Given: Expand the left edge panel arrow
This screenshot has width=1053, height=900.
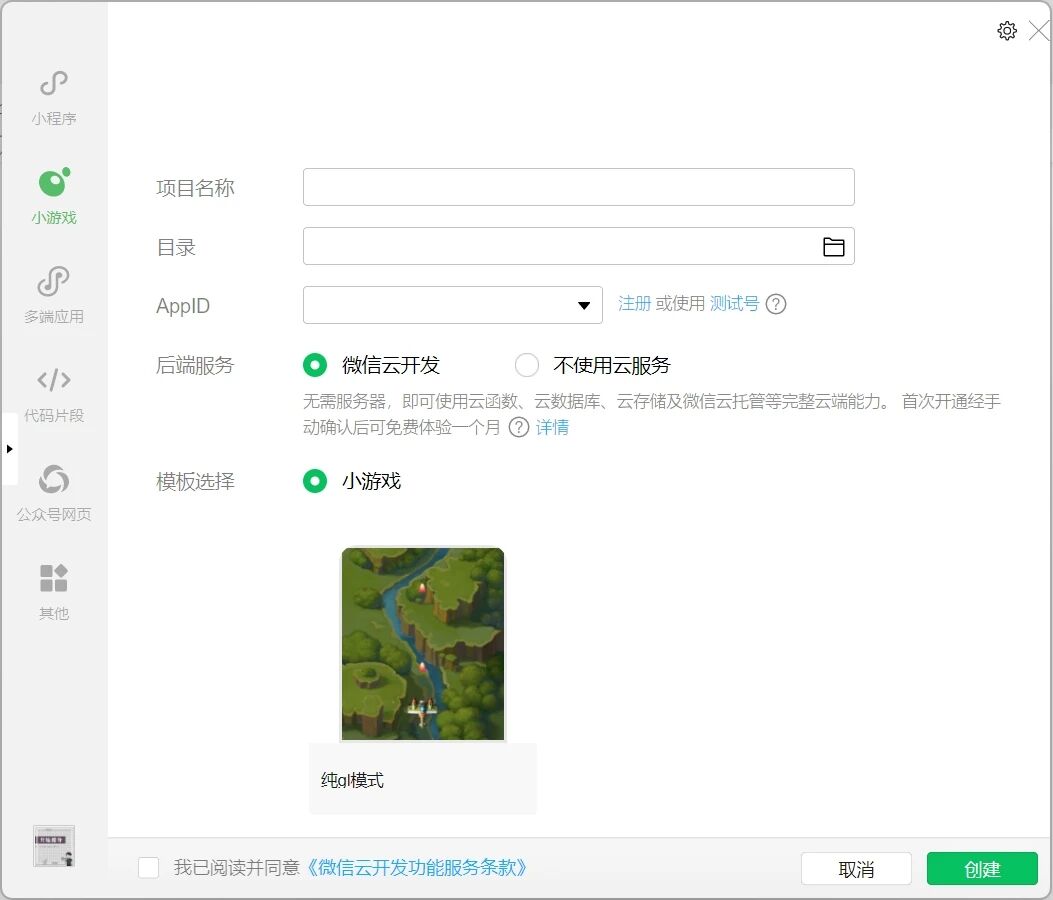Looking at the screenshot, I should pyautogui.click(x=9, y=449).
